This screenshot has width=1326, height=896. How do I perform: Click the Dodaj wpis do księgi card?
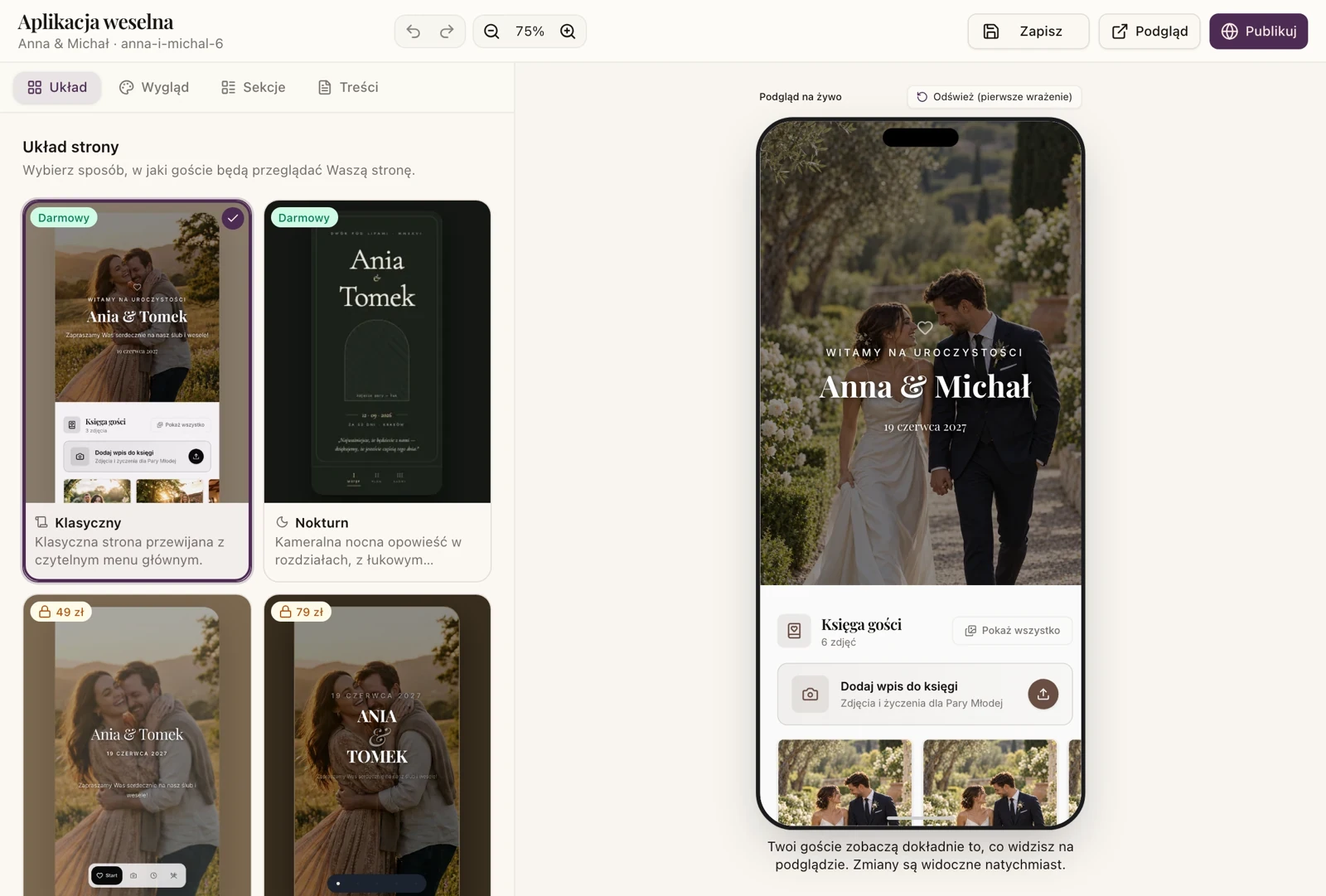point(925,694)
